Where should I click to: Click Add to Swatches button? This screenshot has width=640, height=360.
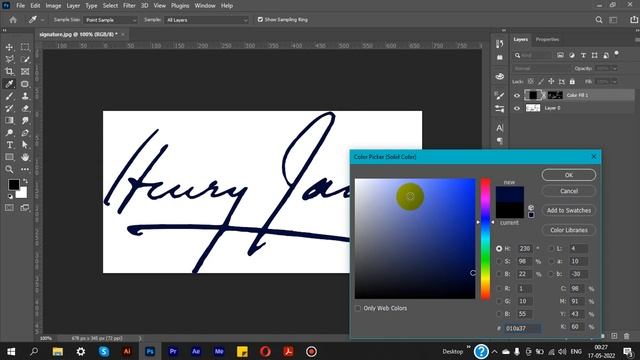(569, 210)
